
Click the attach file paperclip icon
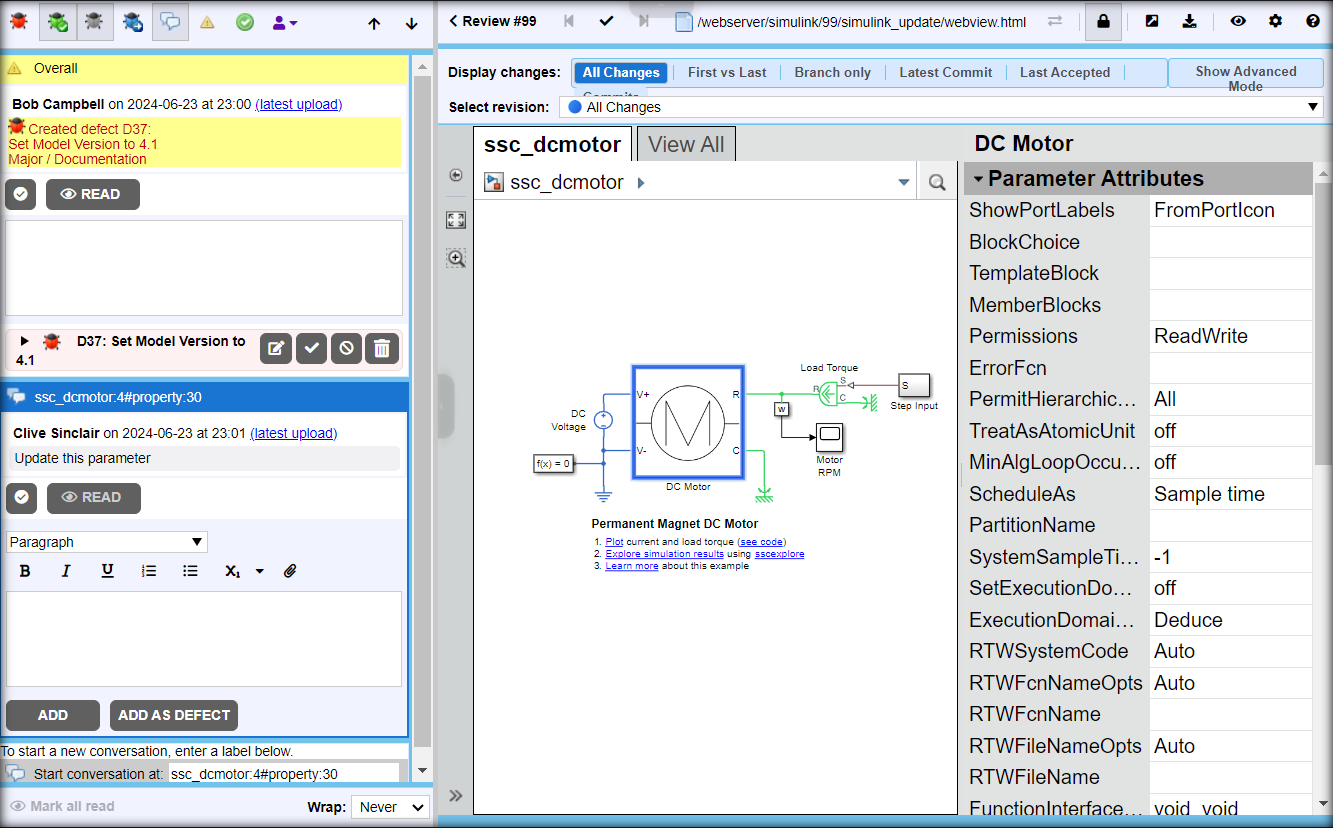(x=290, y=571)
